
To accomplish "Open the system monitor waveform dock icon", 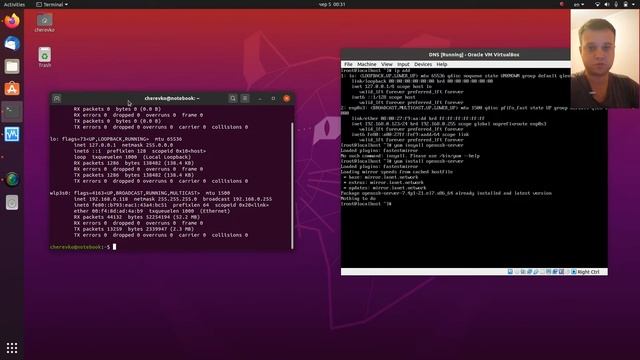I will coord(12,134).
